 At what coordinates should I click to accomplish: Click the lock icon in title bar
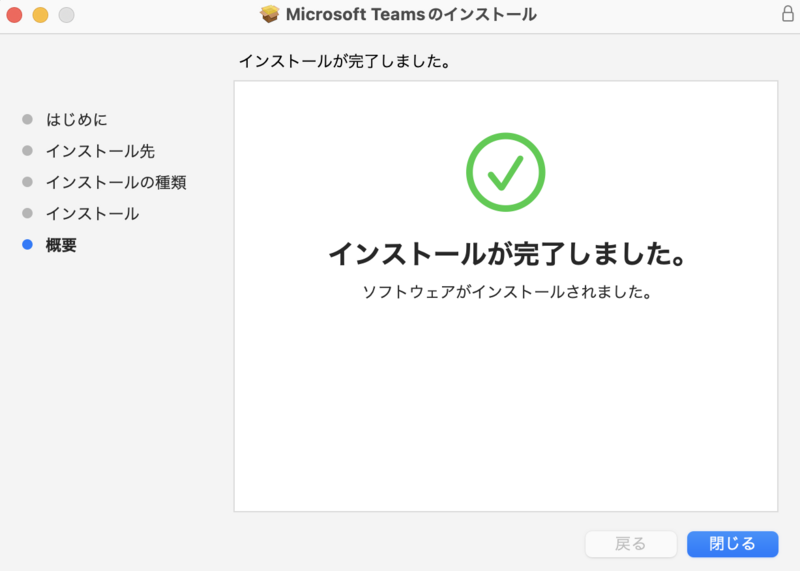787,14
